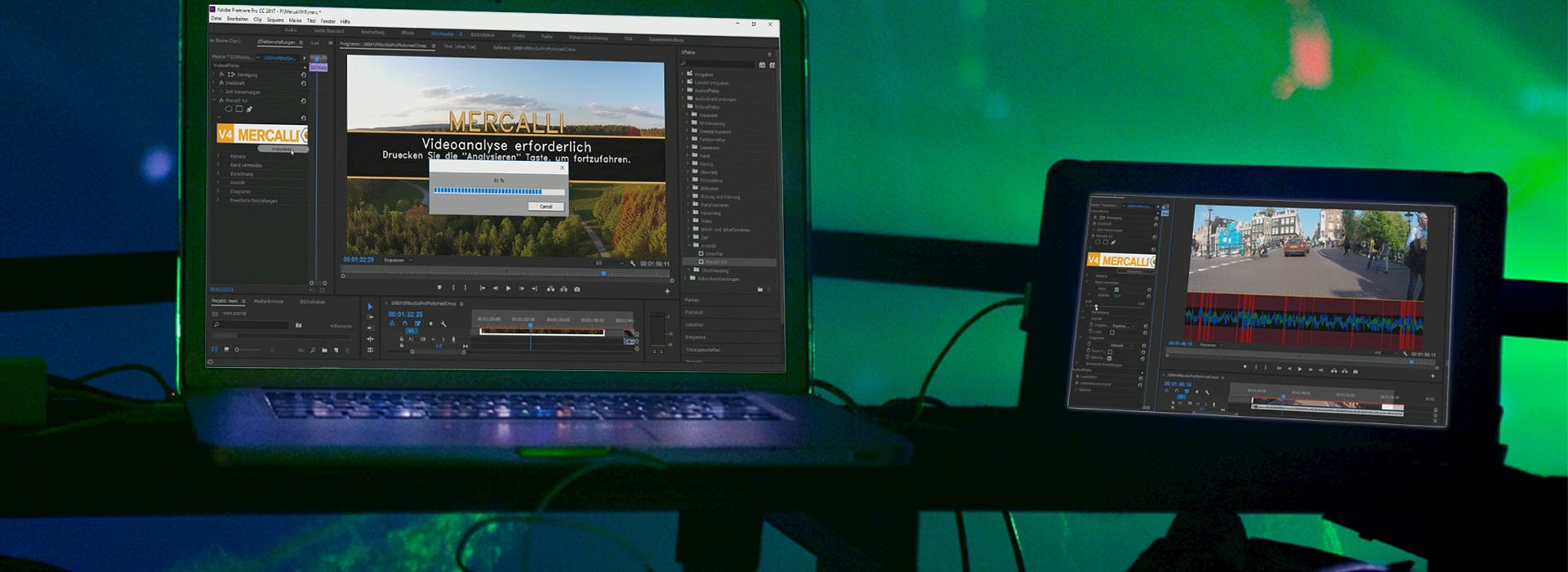
Task: Select the pen mask tool under Mercalli 4.0 on laptop
Action: [249, 109]
